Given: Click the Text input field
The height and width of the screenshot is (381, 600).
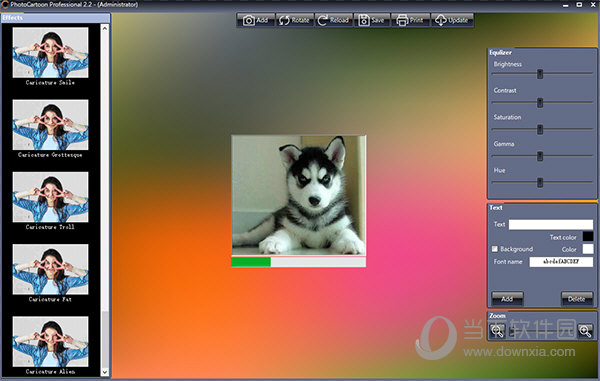Looking at the screenshot, I should click(551, 225).
